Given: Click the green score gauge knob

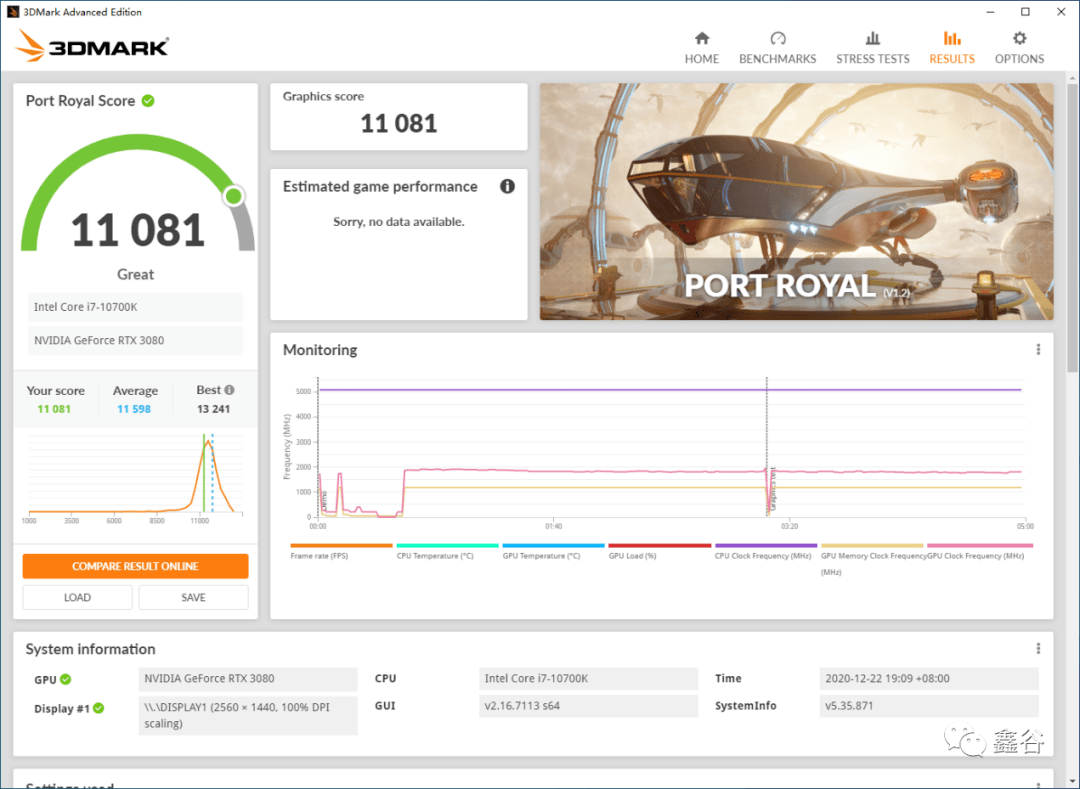Looking at the screenshot, I should tap(233, 196).
